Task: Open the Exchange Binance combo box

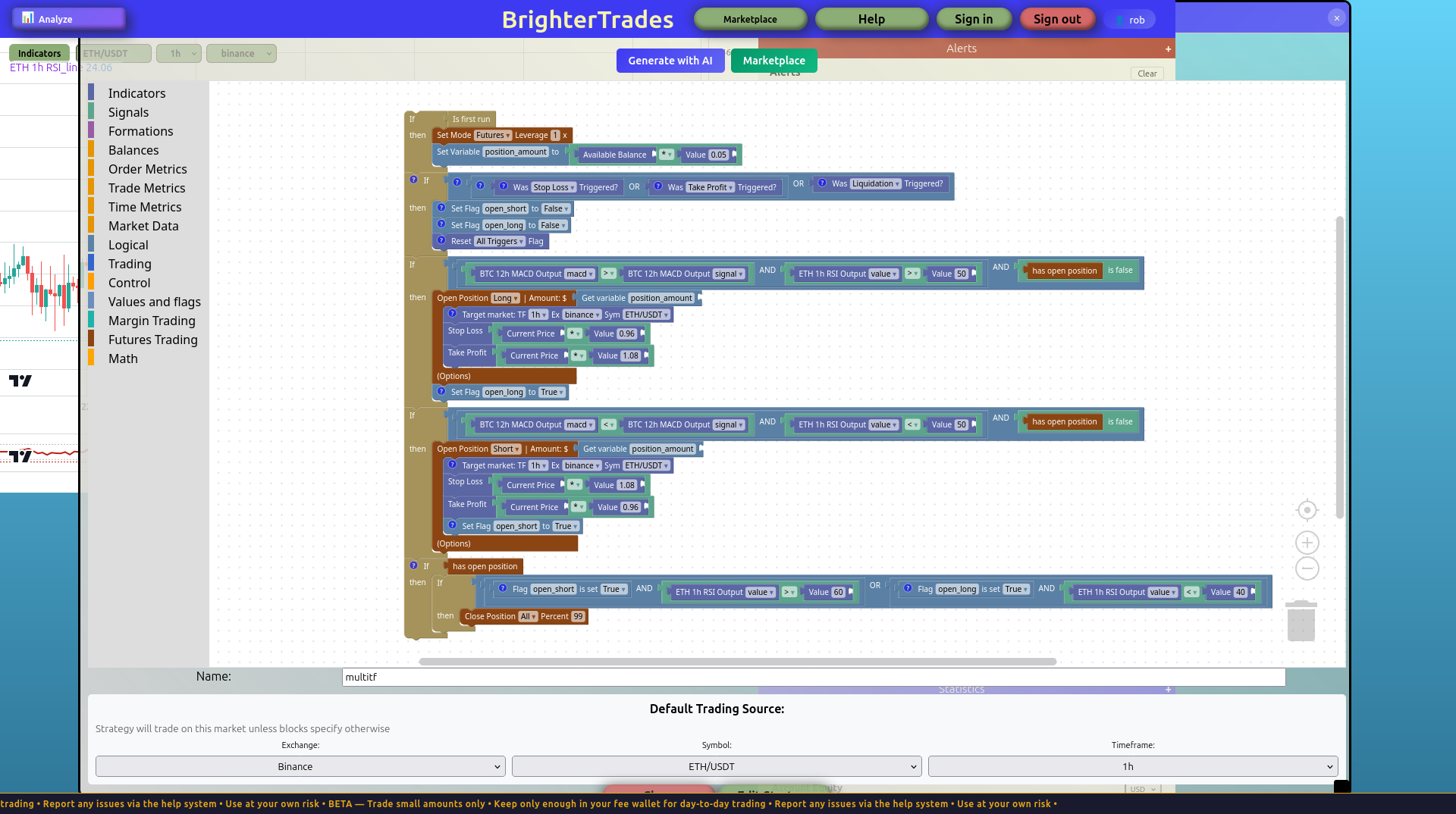Action: pyautogui.click(x=300, y=766)
